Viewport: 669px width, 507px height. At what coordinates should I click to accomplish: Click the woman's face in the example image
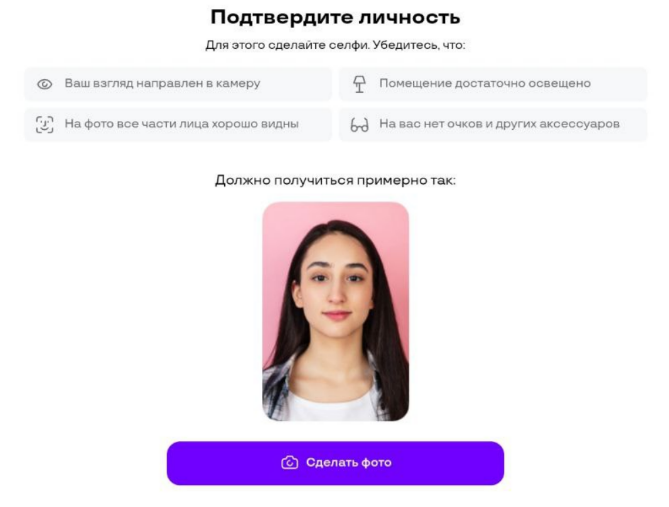point(336,286)
